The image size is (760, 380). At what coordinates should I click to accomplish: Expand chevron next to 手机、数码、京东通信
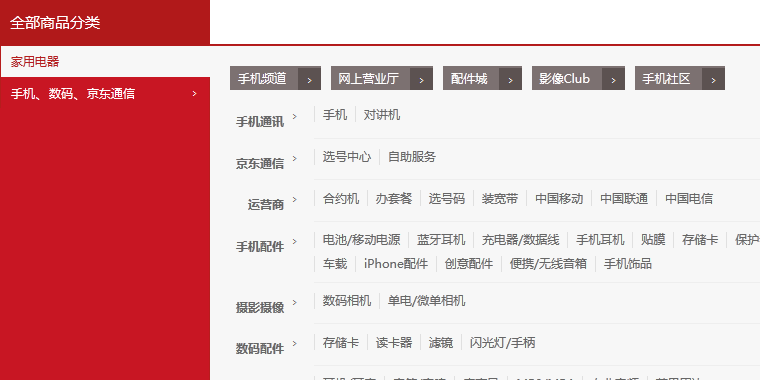tap(194, 94)
